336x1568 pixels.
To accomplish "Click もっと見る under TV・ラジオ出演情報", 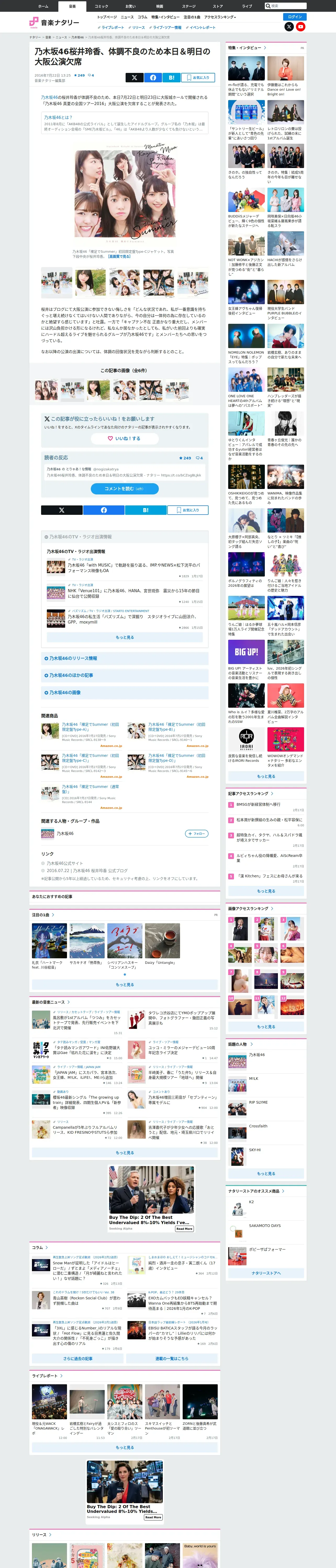I will (124, 637).
